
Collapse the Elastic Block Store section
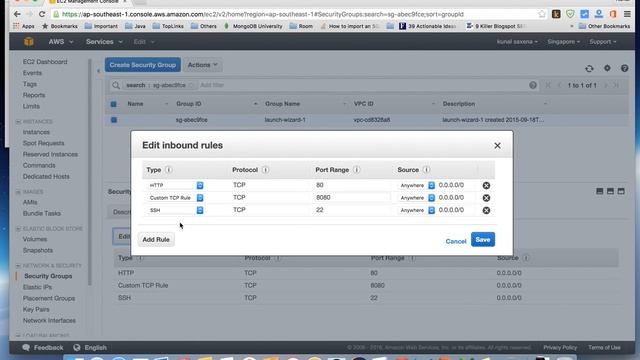[18, 229]
